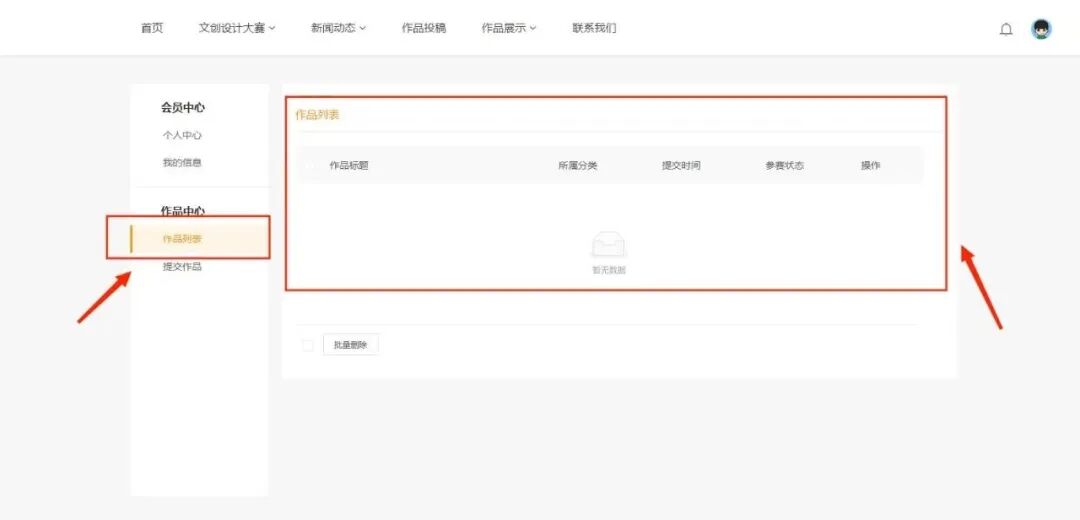Expand the 作品展示 dropdown menu
Image resolution: width=1080 pixels, height=520 pixels.
(509, 28)
